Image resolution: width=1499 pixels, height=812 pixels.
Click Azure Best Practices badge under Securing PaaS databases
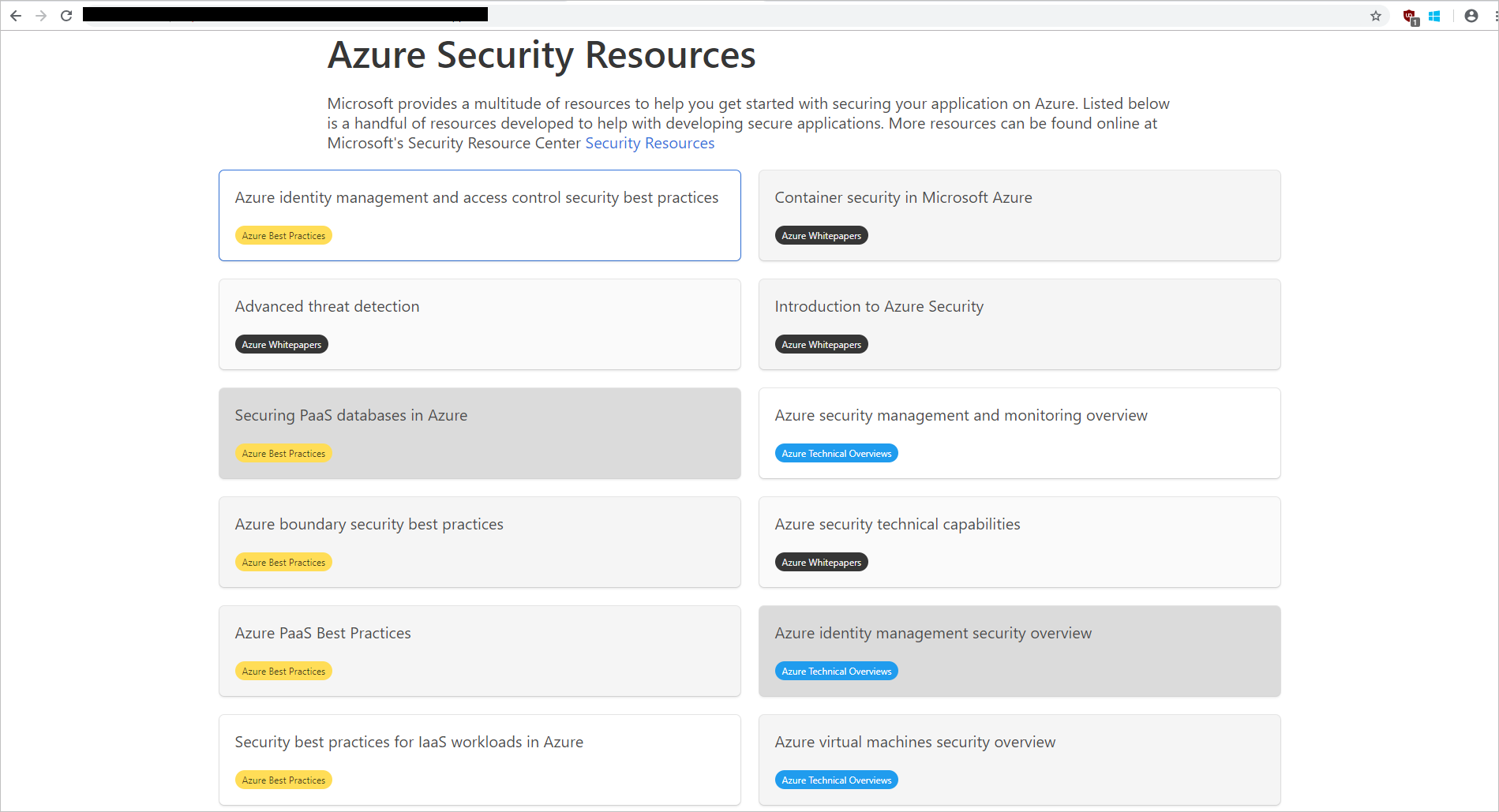(x=283, y=453)
